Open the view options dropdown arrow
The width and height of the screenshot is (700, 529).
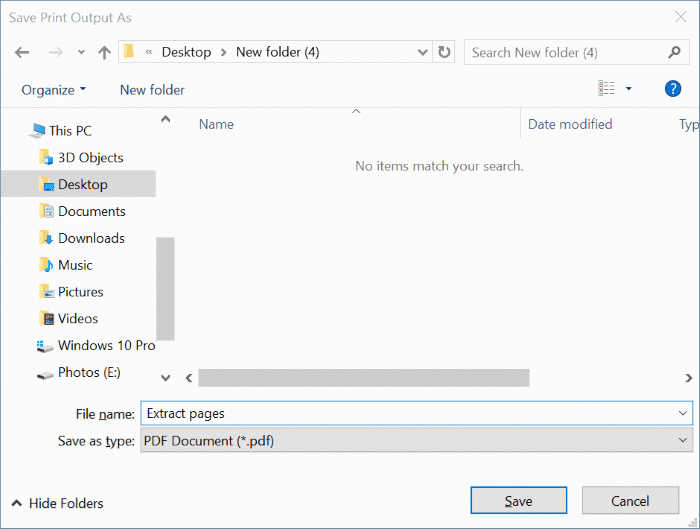629,88
